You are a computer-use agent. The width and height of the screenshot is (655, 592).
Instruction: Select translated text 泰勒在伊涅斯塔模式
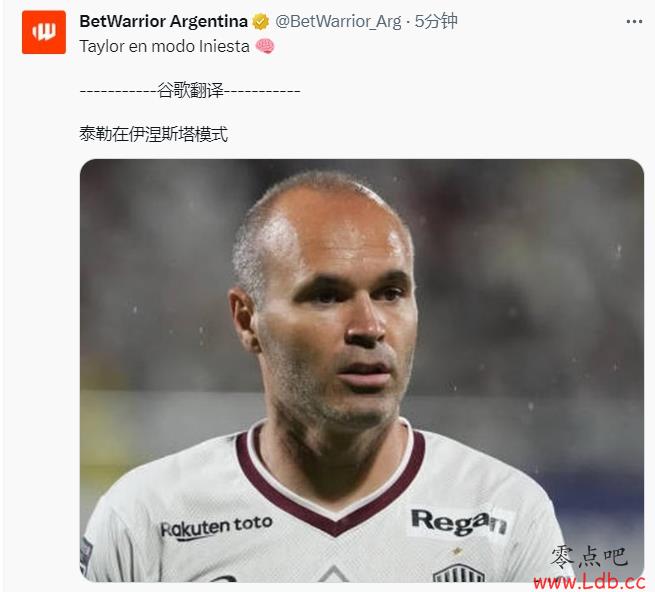[x=153, y=135]
